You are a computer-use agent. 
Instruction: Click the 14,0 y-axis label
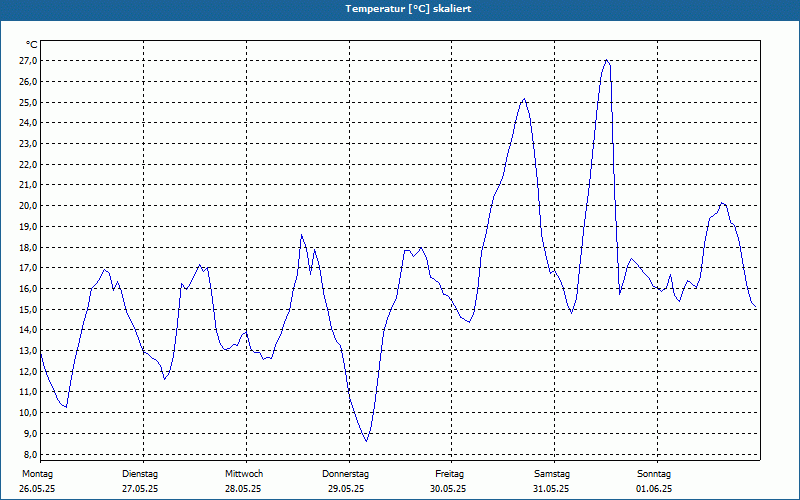[x=28, y=330]
